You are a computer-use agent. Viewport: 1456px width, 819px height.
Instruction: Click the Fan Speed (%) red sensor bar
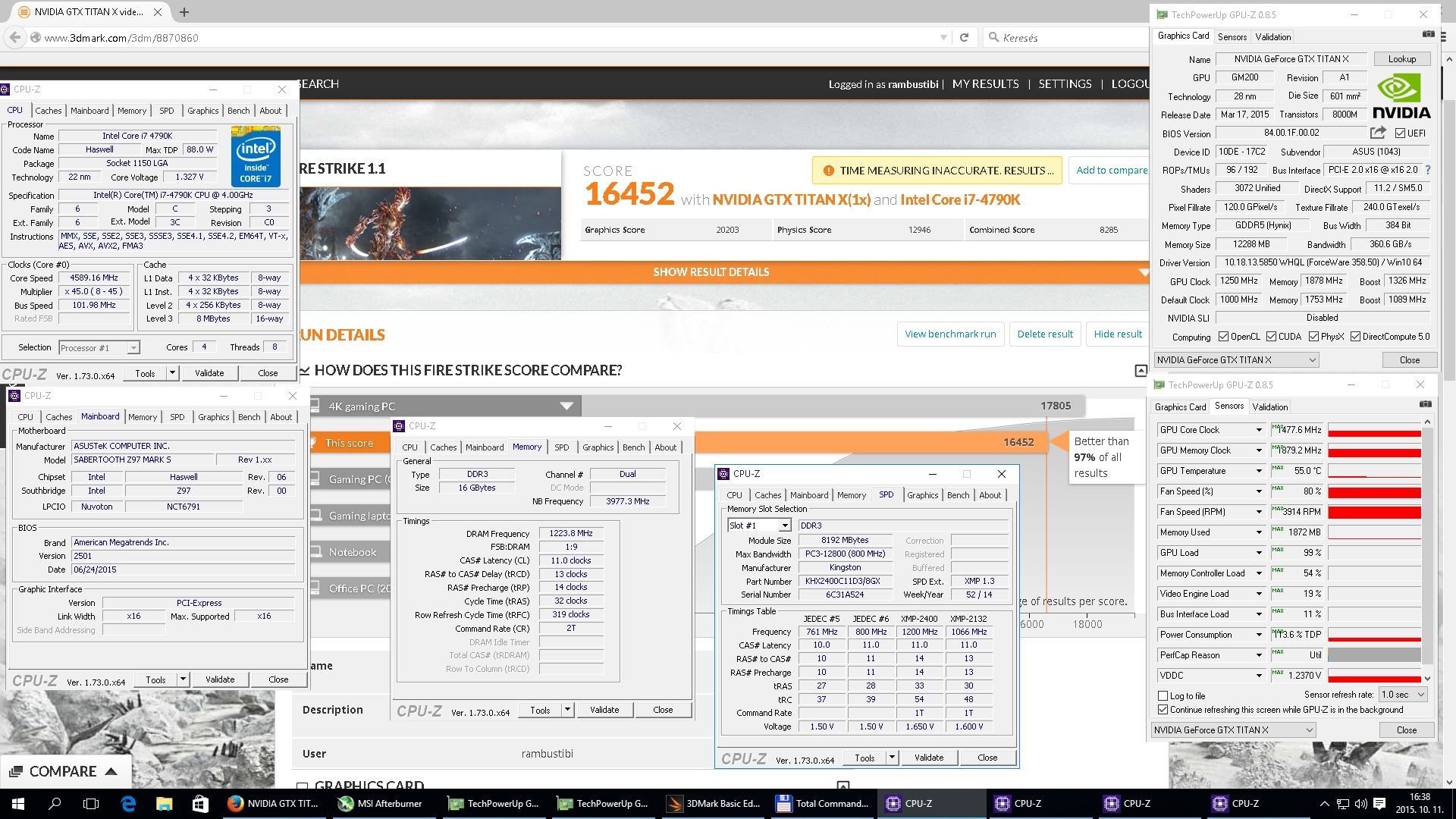tap(1373, 491)
